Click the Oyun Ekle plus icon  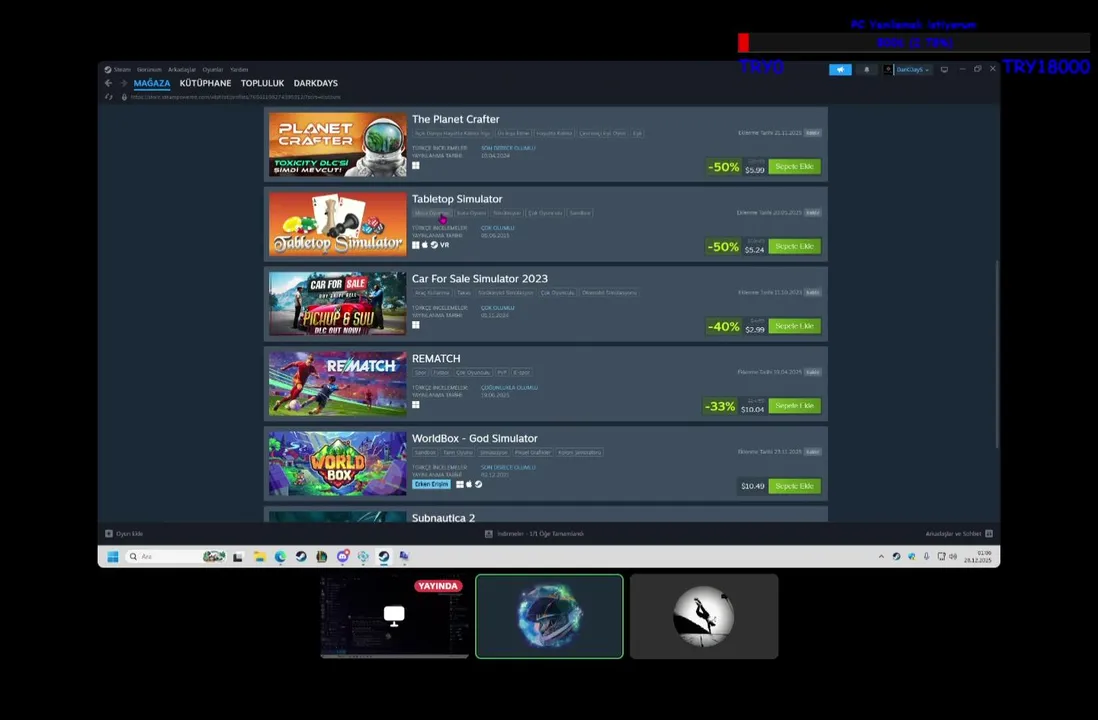tap(109, 533)
